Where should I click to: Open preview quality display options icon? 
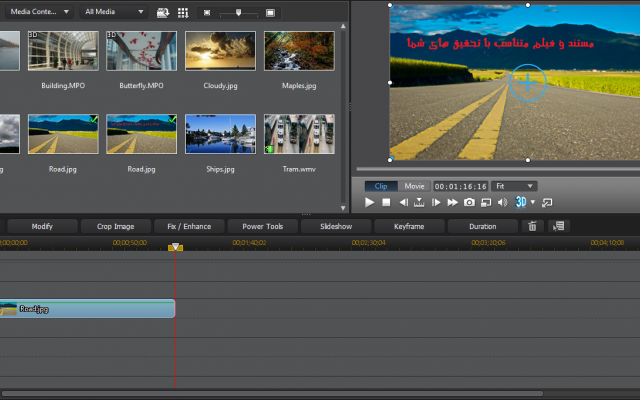[486, 202]
